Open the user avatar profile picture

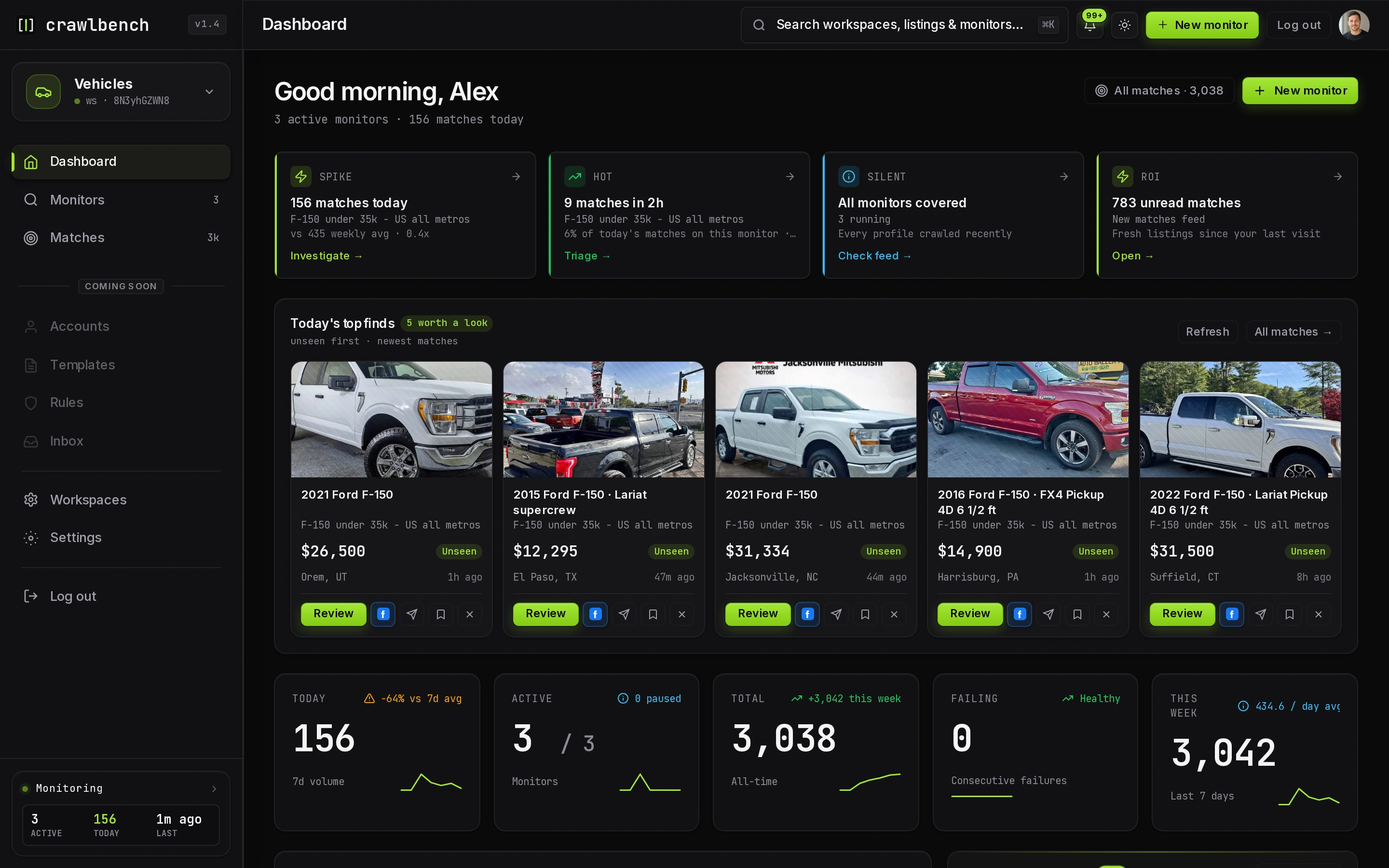(x=1354, y=25)
